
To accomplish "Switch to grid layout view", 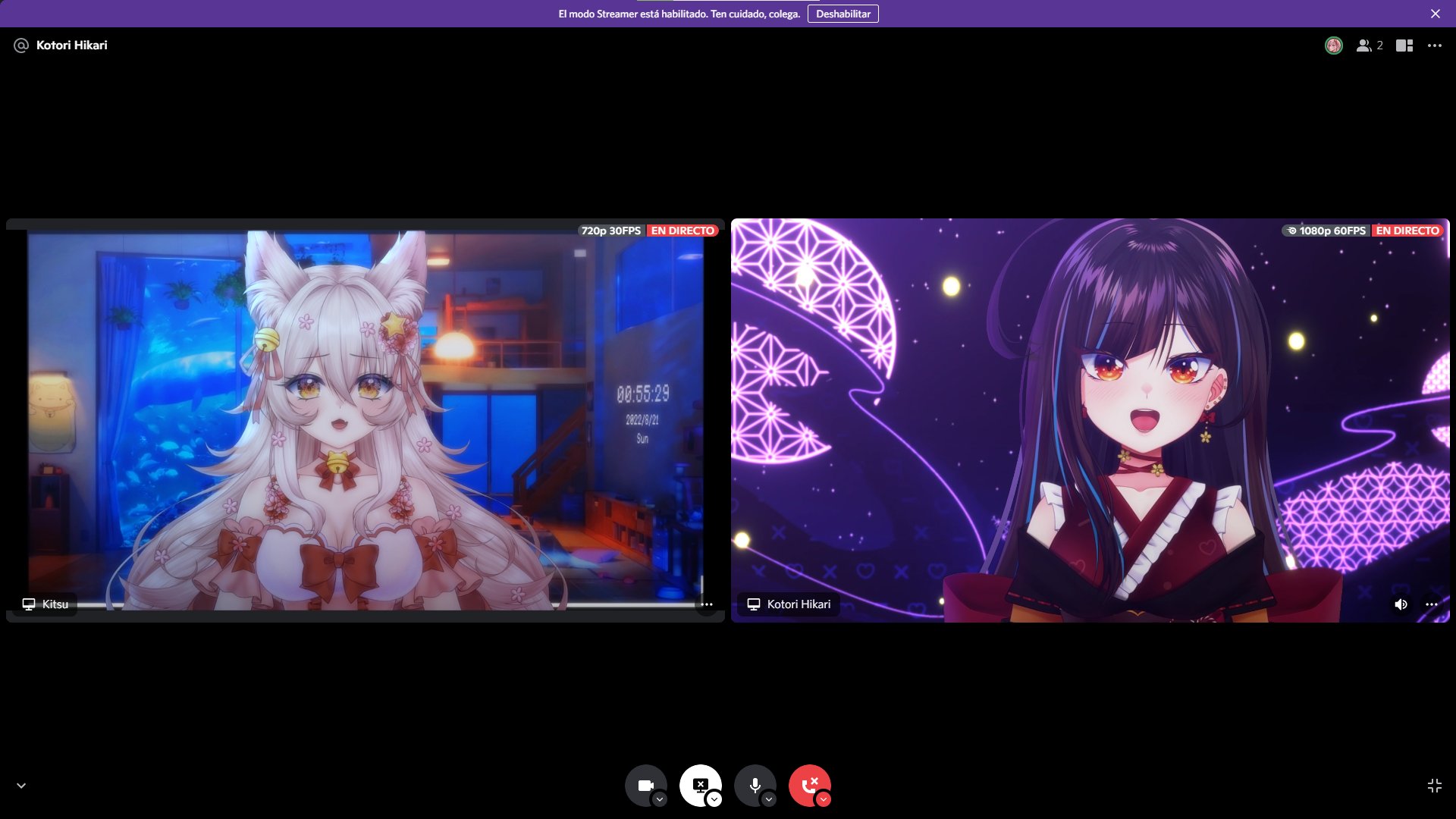I will coord(1404,45).
